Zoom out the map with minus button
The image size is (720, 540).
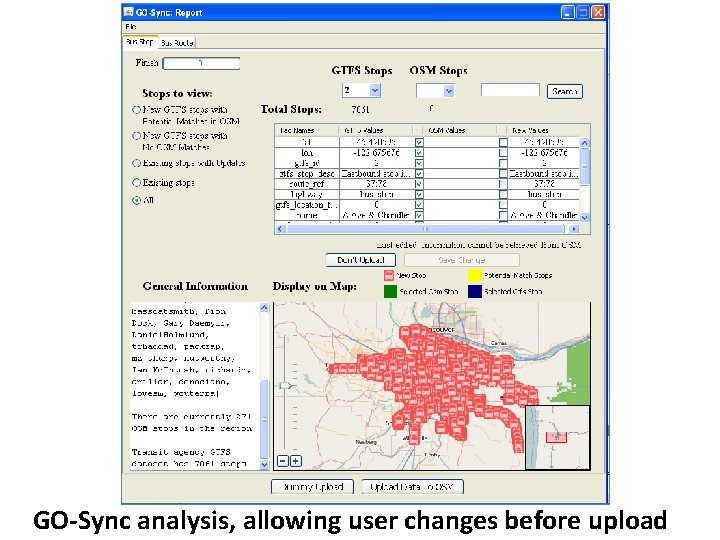[x=283, y=461]
